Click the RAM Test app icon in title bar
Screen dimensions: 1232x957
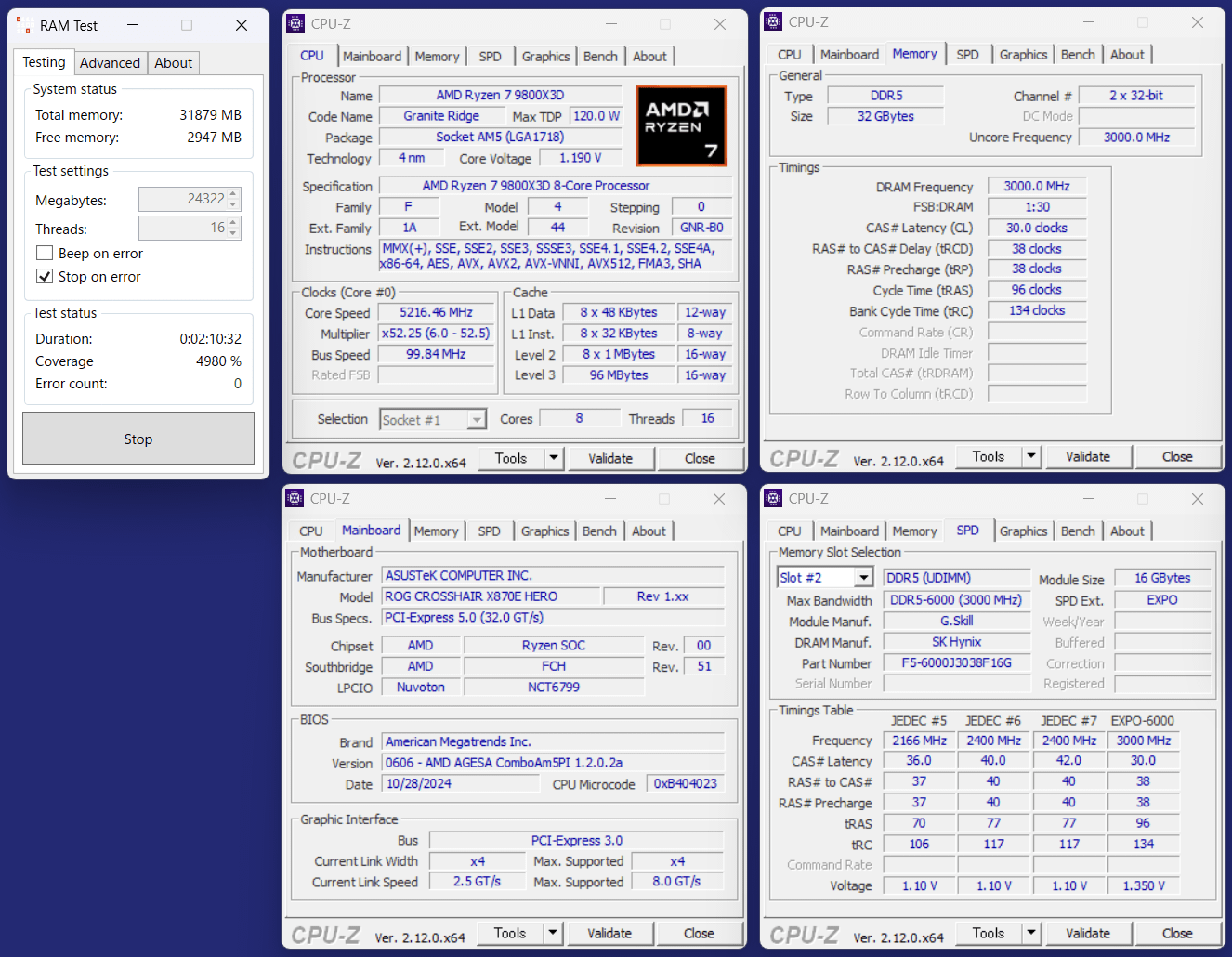pyautogui.click(x=24, y=25)
